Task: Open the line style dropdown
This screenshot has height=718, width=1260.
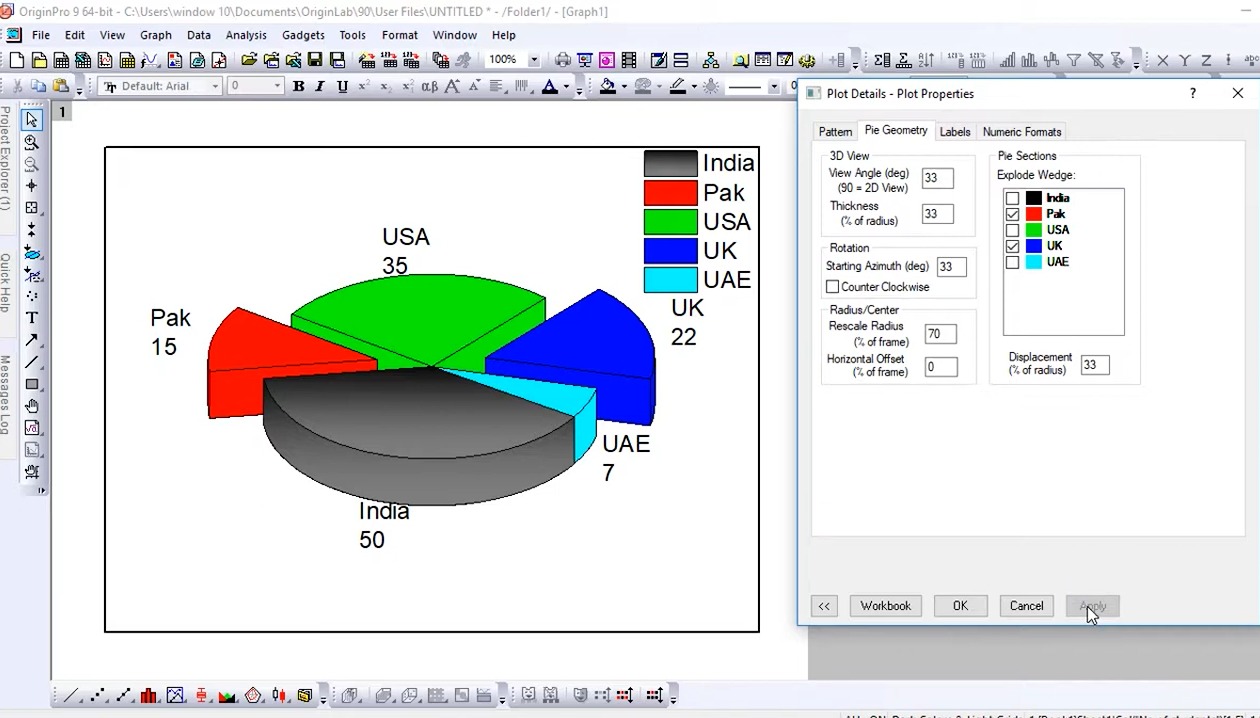Action: [774, 87]
